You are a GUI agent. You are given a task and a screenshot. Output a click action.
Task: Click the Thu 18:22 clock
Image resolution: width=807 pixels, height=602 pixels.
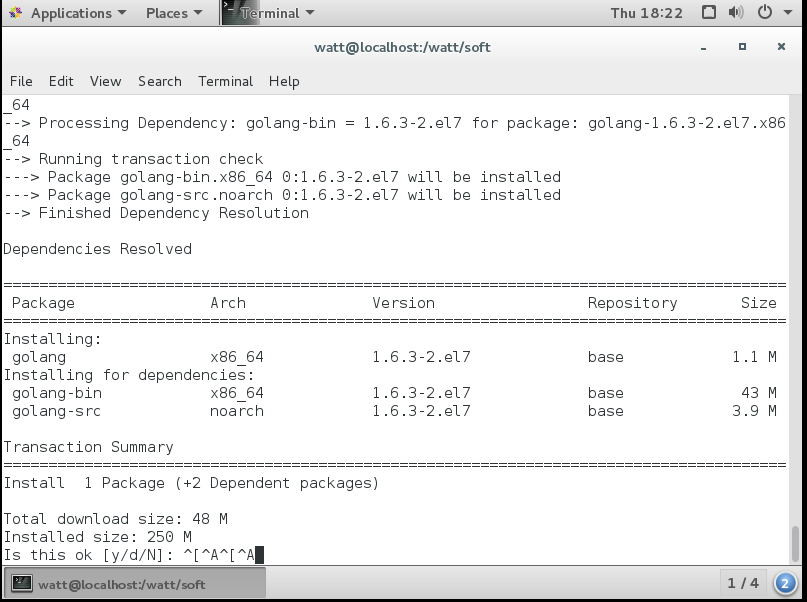646,13
